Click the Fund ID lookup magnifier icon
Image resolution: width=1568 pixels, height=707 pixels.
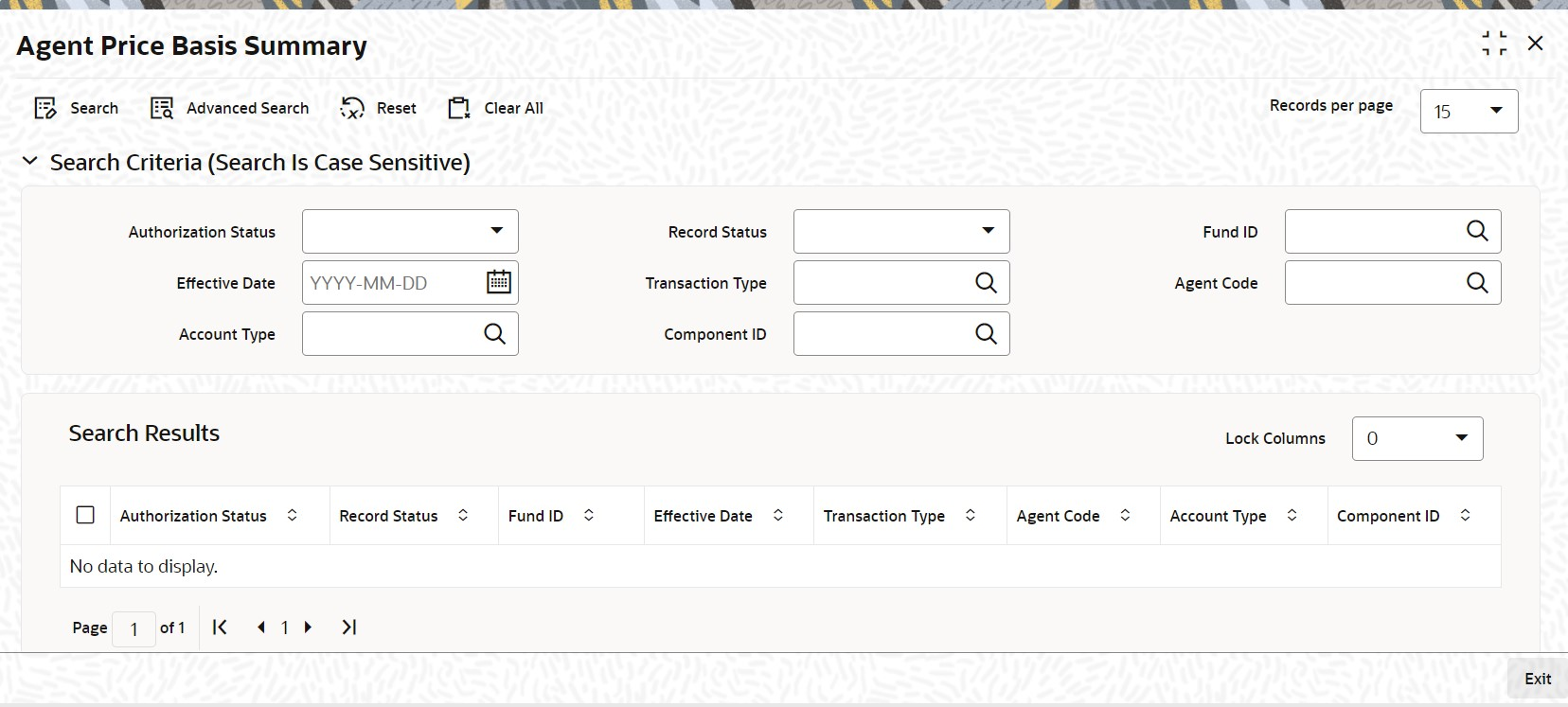point(1477,231)
